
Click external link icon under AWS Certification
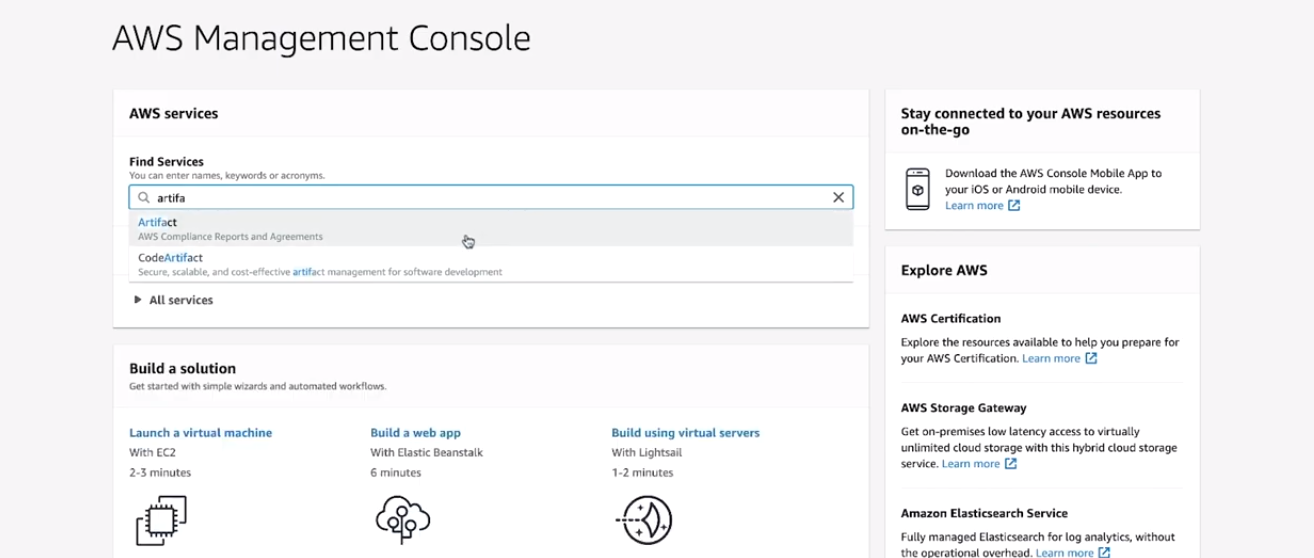1091,358
